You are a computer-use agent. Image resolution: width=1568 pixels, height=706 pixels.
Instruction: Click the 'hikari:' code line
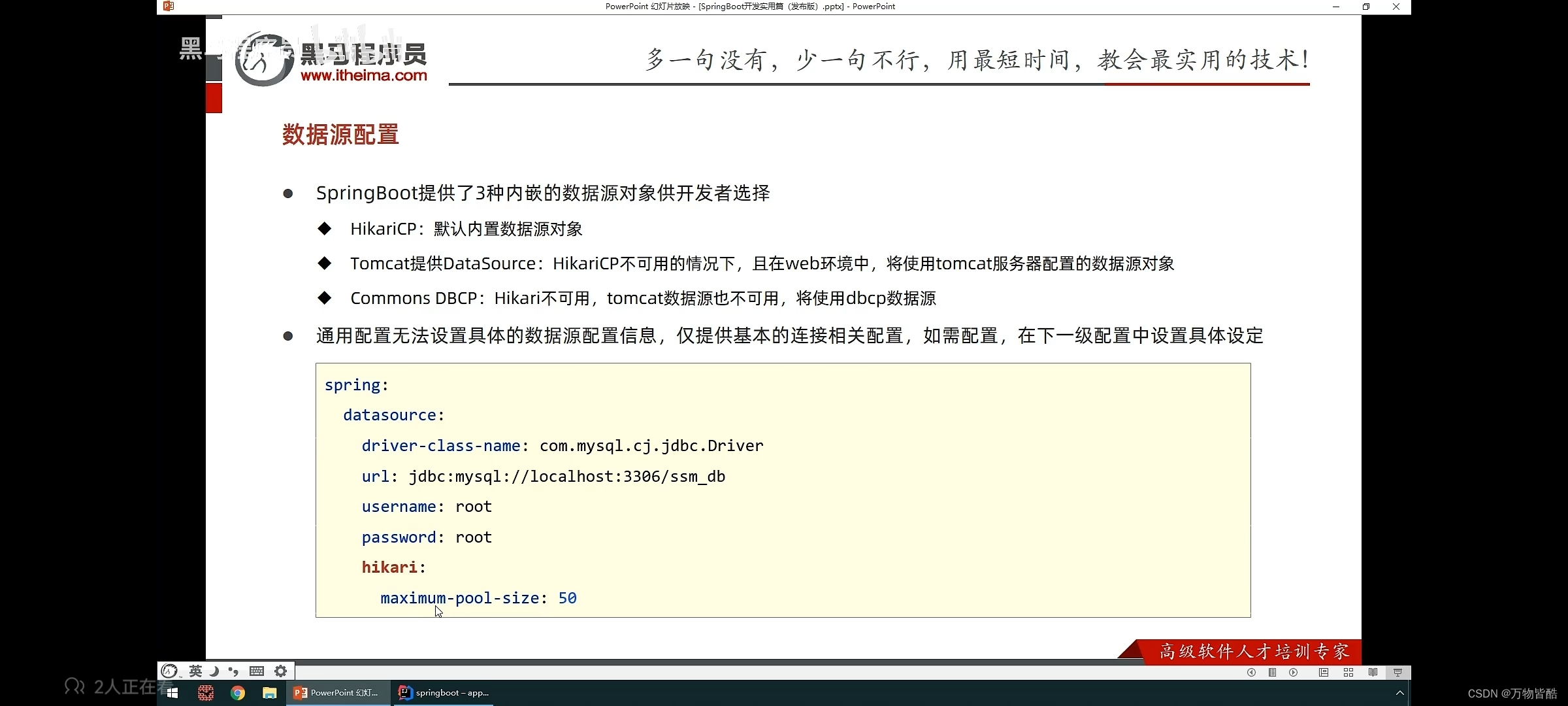[394, 567]
